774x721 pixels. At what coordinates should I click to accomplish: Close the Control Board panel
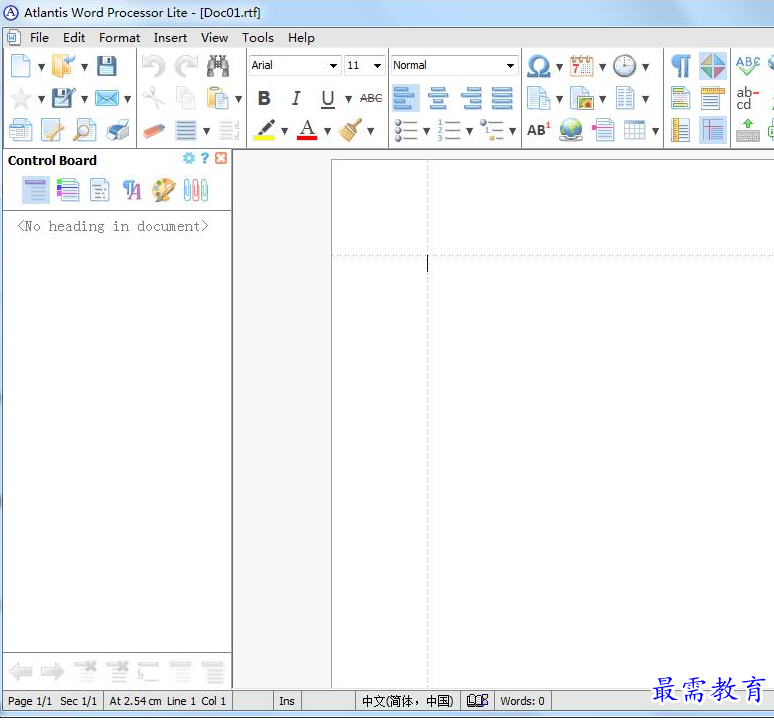(221, 158)
